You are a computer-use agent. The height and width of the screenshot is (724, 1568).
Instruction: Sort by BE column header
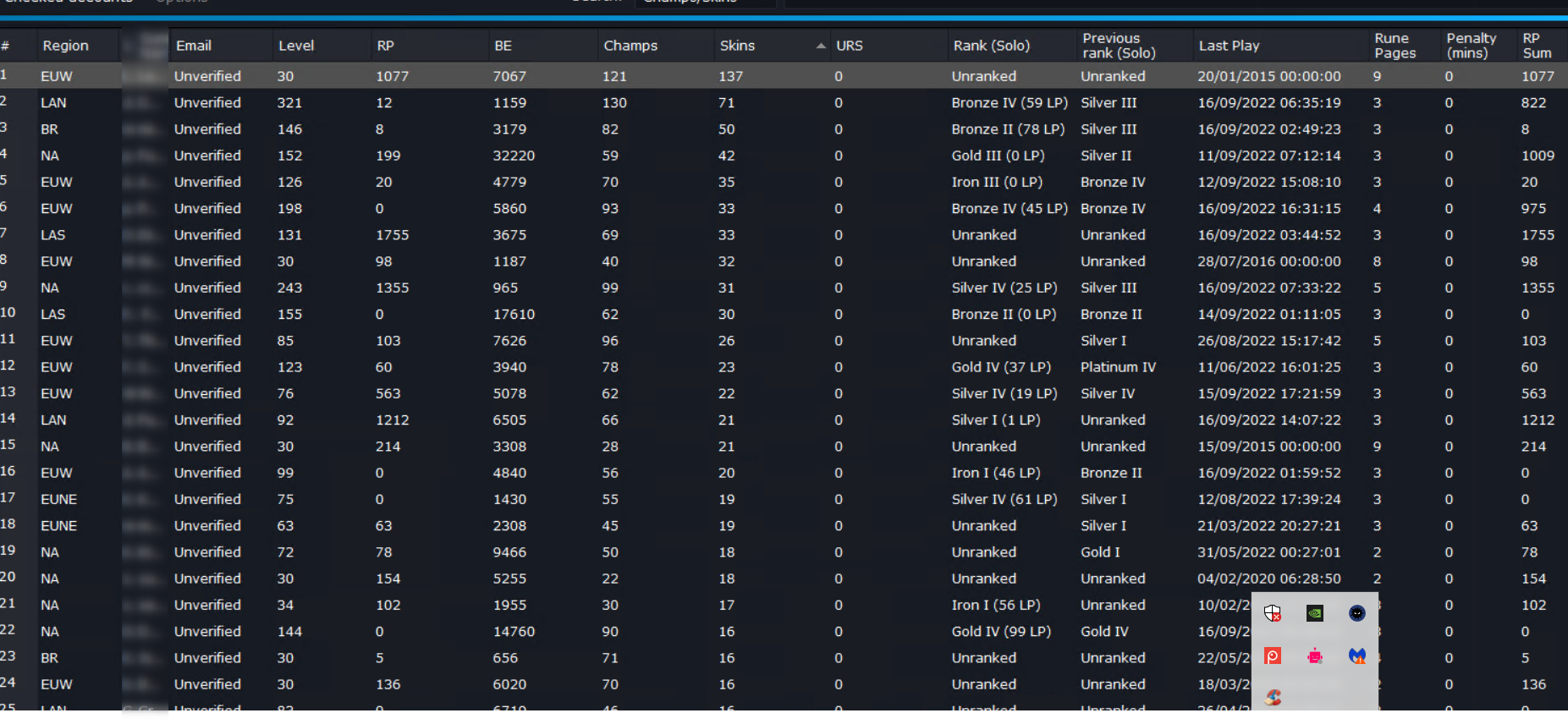point(503,46)
